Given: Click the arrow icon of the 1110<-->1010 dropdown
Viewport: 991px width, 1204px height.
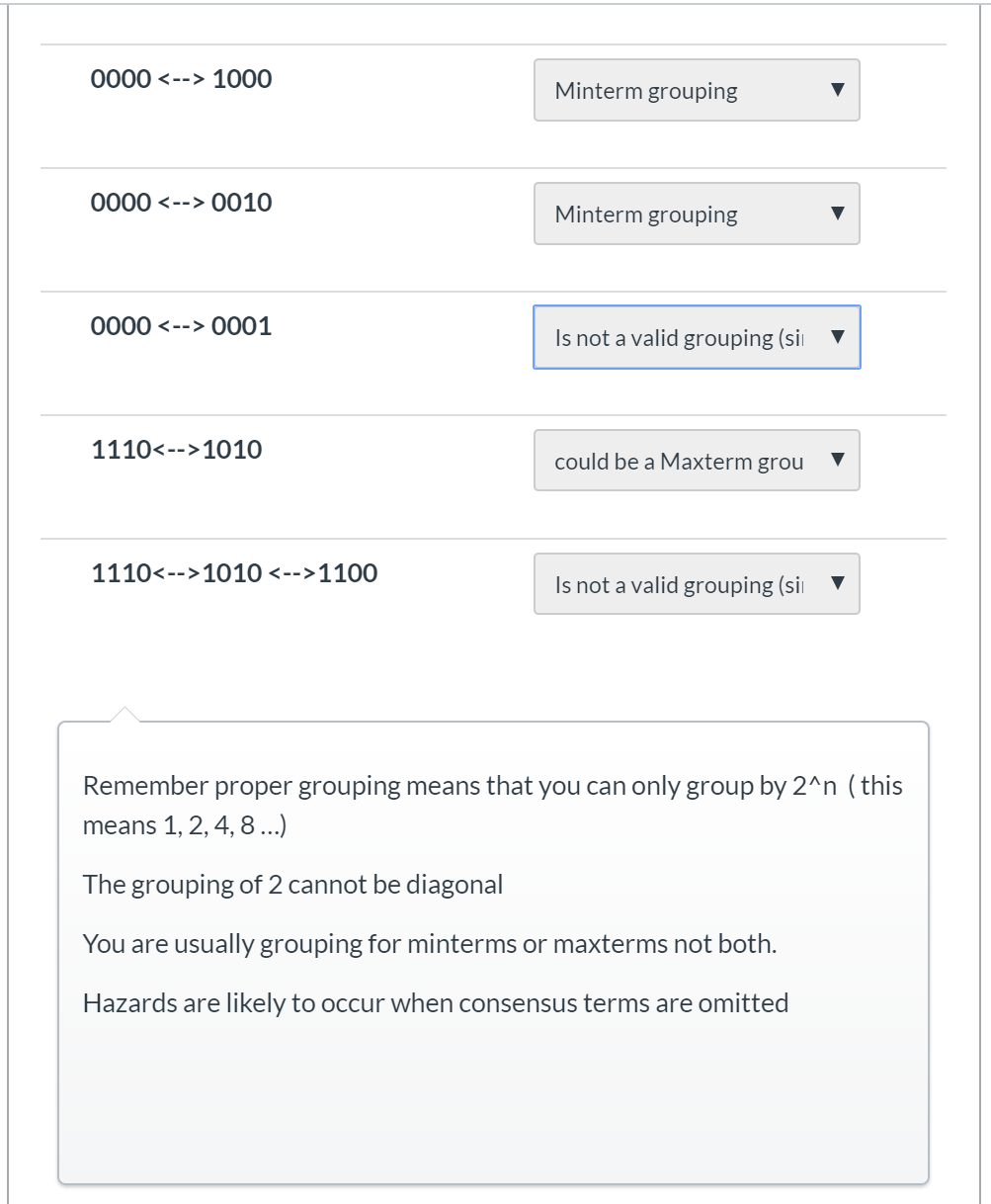Looking at the screenshot, I should click(x=838, y=461).
